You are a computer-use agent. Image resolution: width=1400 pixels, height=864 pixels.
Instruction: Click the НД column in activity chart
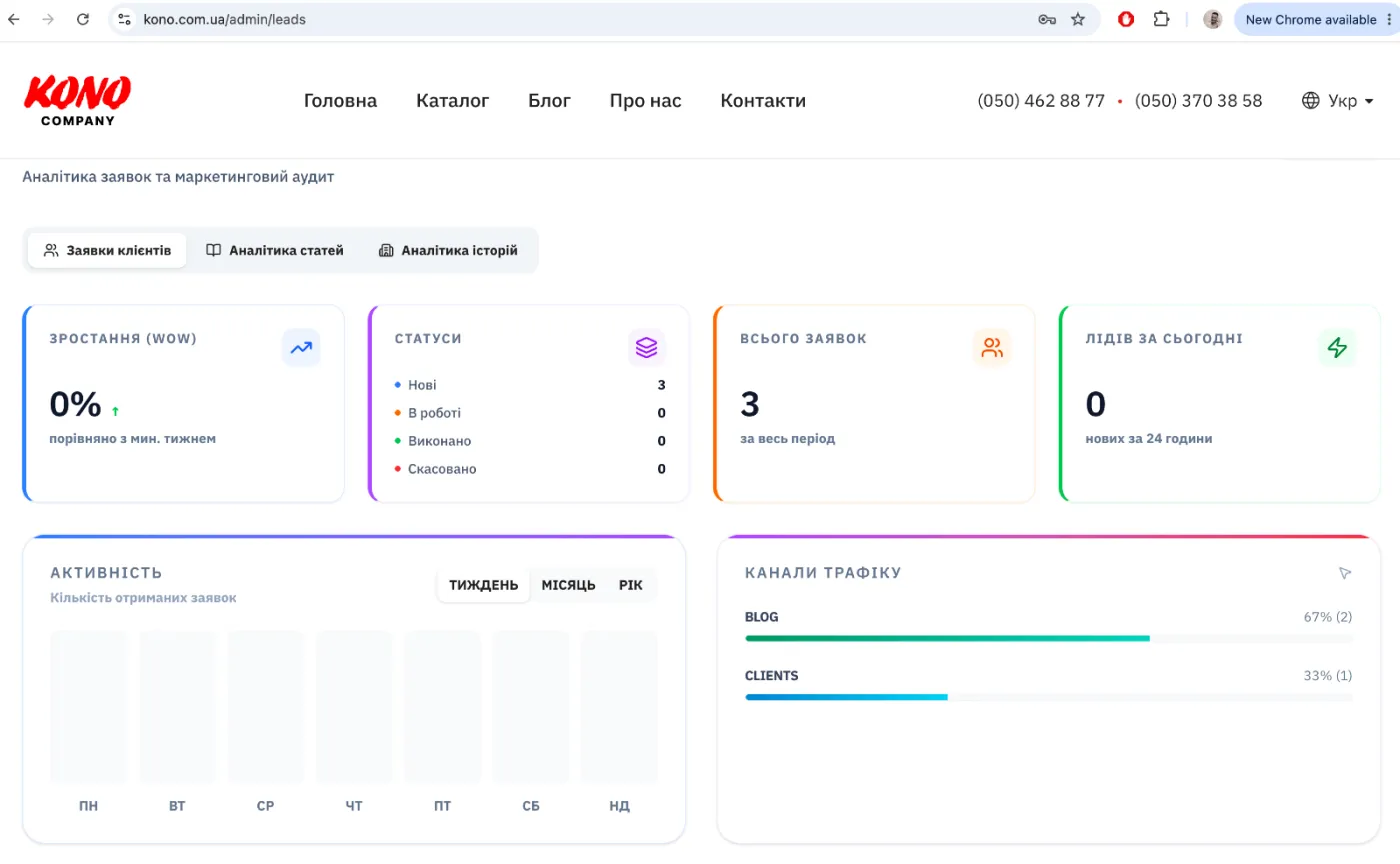coord(619,706)
